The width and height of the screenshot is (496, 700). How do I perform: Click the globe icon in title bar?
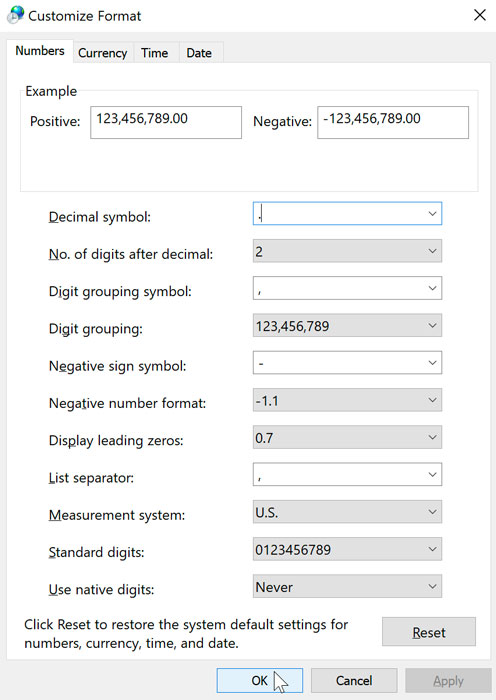click(16, 15)
